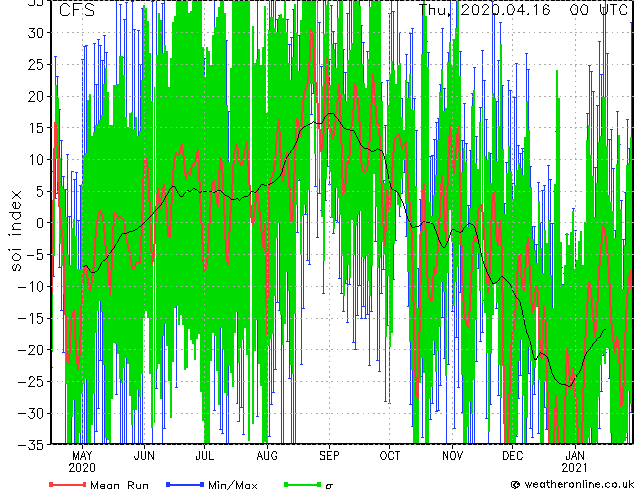Click the -10 y-axis value
Viewport: 634px width, 490px height.
(32, 287)
